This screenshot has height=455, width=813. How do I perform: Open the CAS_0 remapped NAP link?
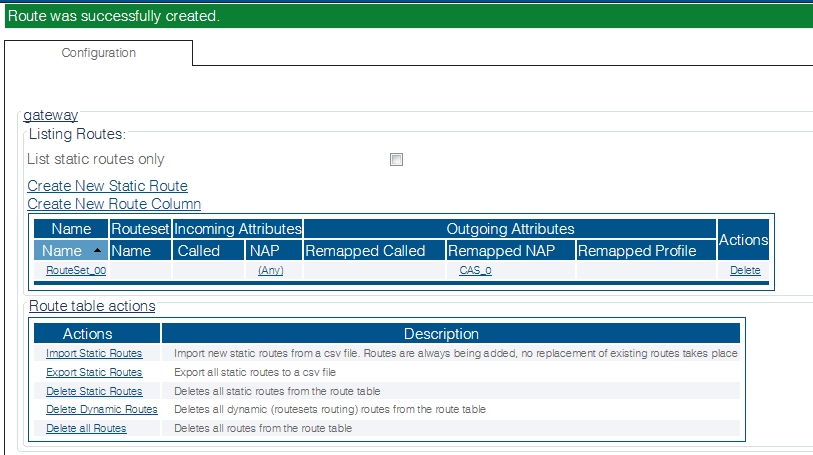point(475,271)
